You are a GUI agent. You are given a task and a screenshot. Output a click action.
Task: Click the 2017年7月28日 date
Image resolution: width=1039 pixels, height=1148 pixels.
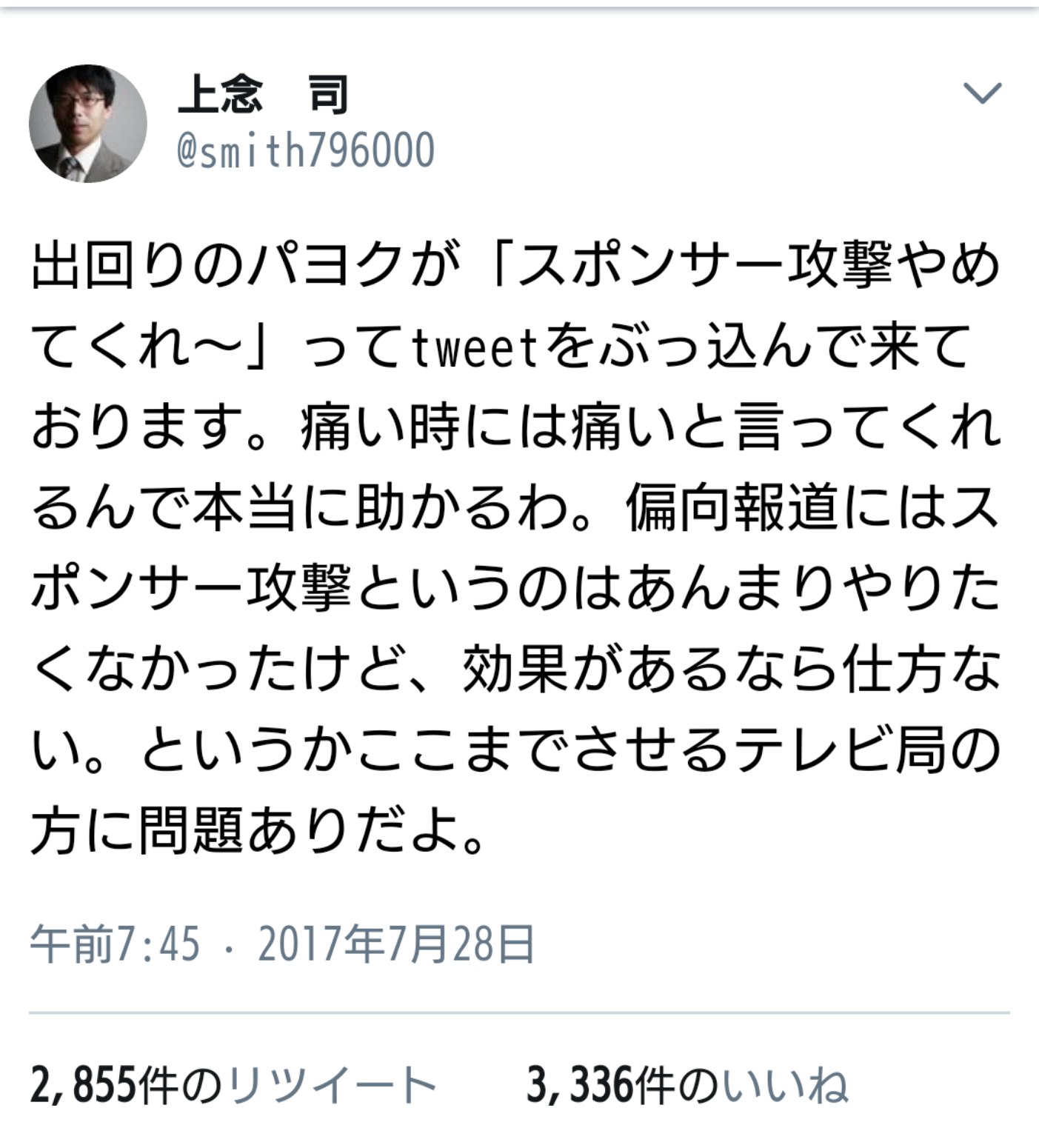tap(396, 944)
